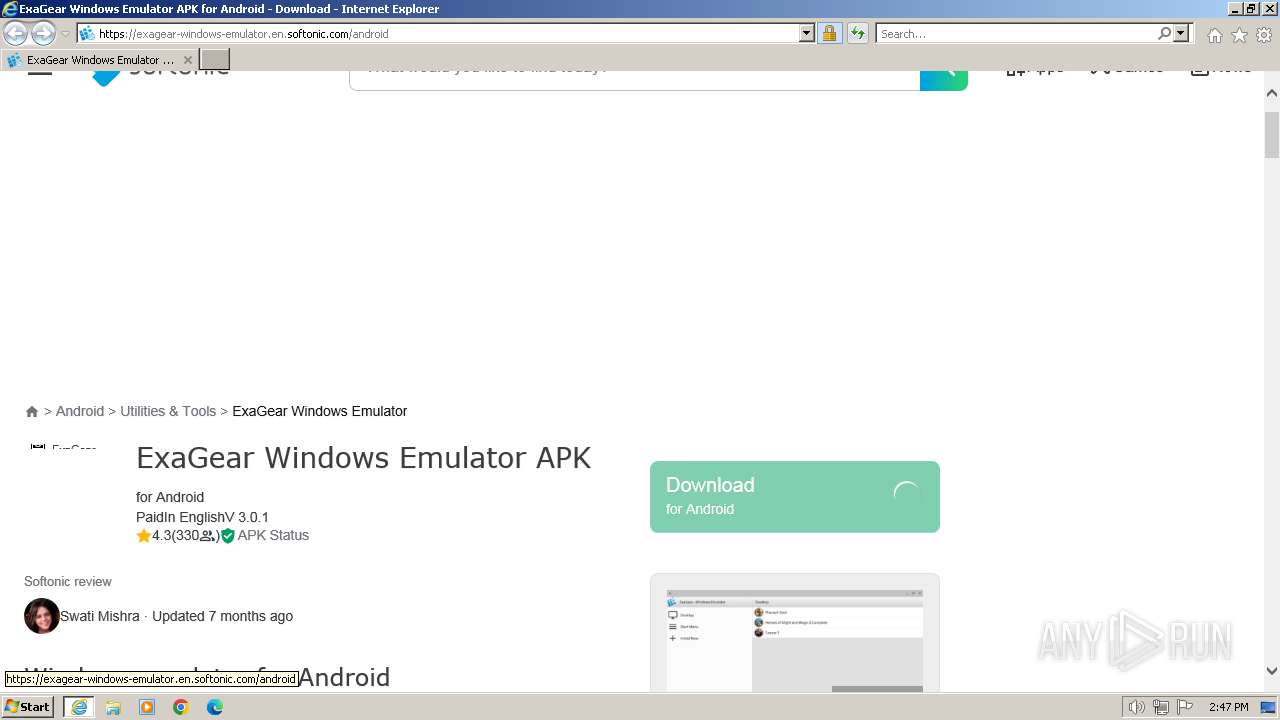Click the Softonic review label
Screen dimensions: 1280x720
[x=68, y=581]
